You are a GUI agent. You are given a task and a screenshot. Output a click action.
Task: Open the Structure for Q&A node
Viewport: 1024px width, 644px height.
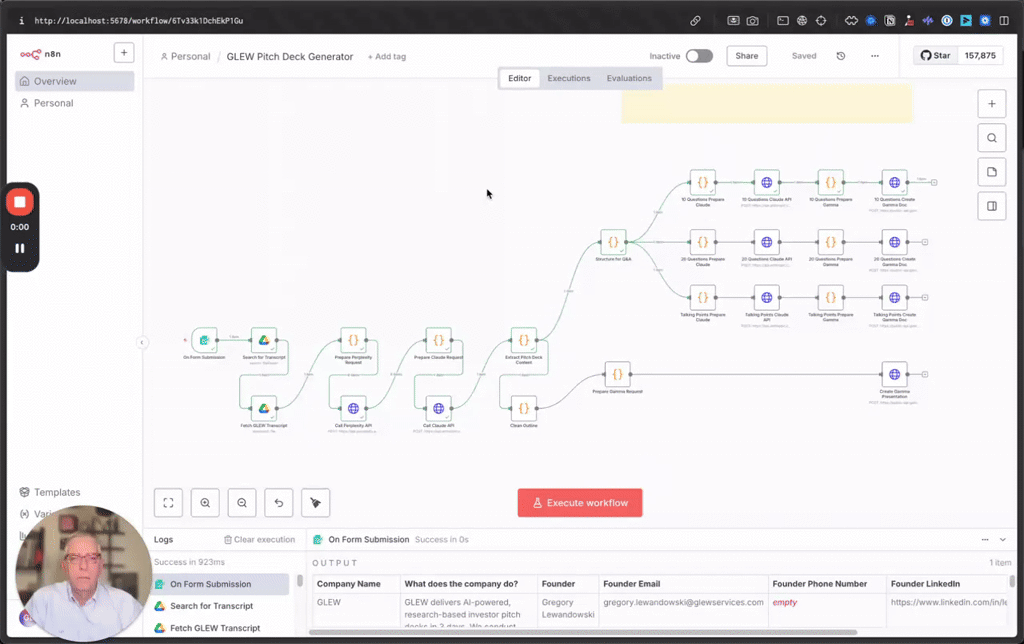click(x=613, y=242)
